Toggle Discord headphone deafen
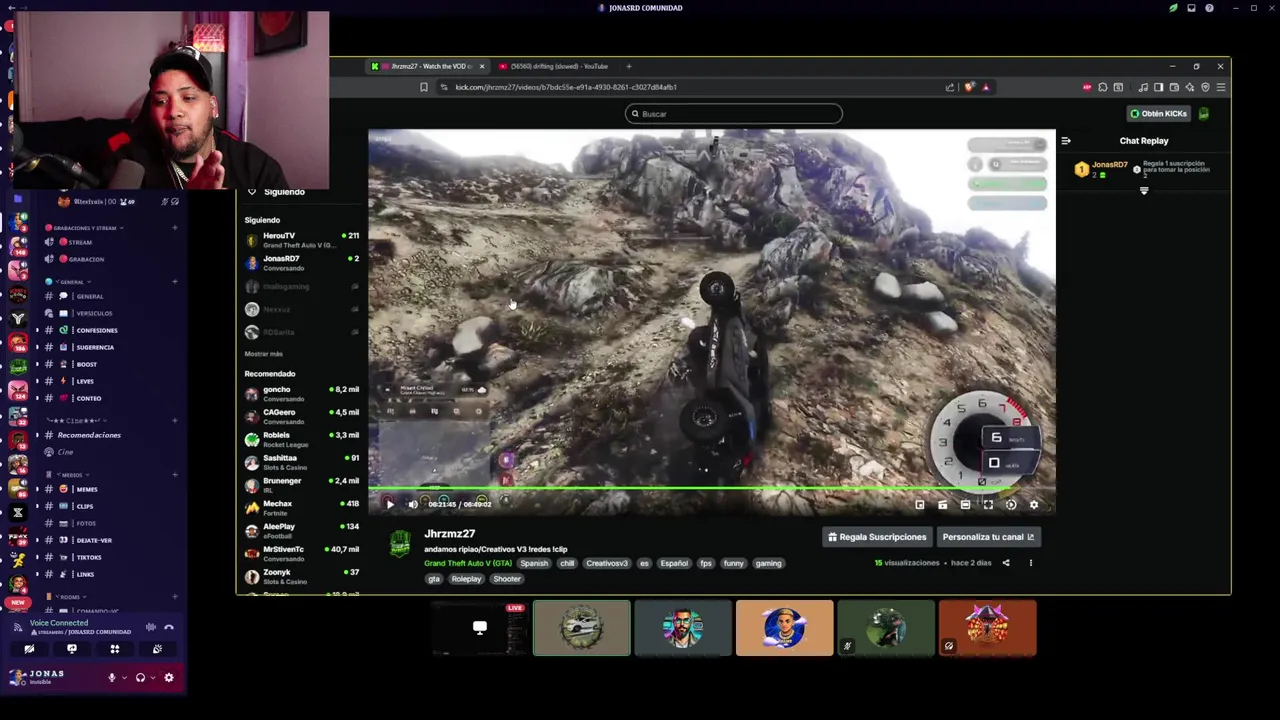Viewport: 1280px width, 720px height. 140,678
